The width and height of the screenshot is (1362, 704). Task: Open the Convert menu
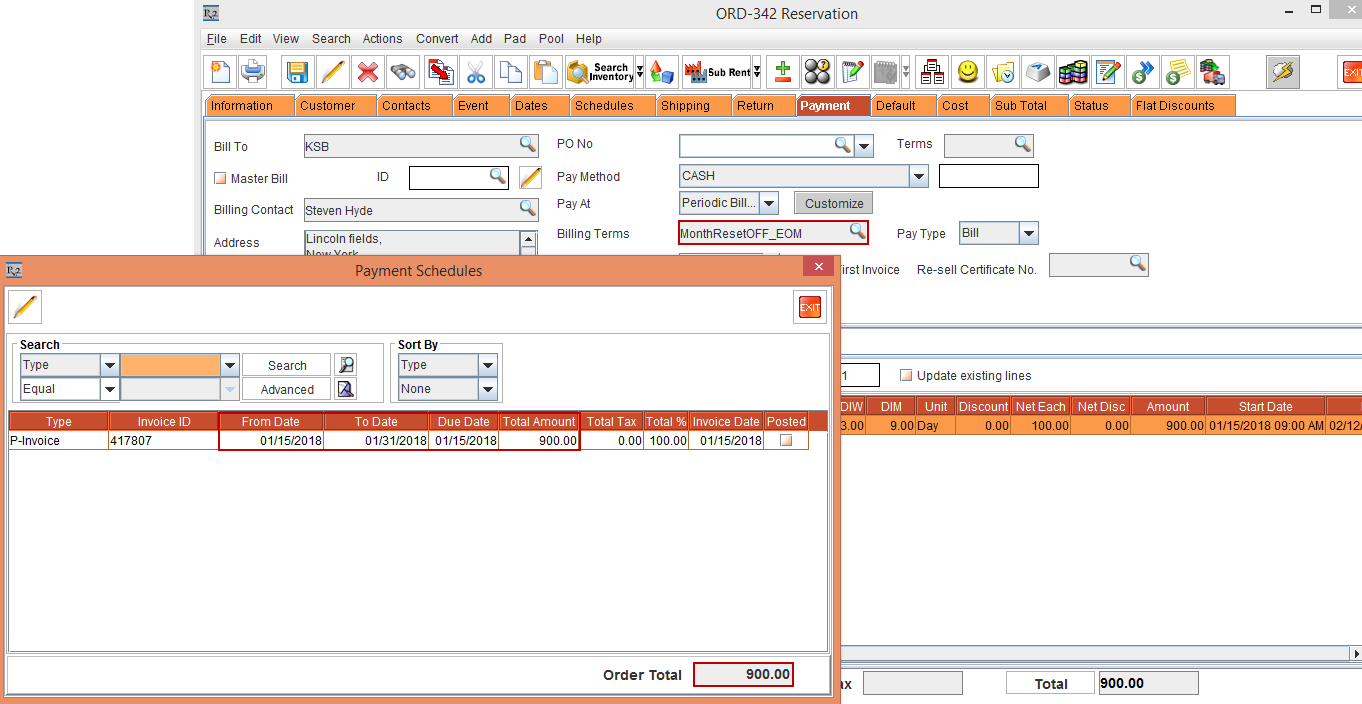pos(437,39)
